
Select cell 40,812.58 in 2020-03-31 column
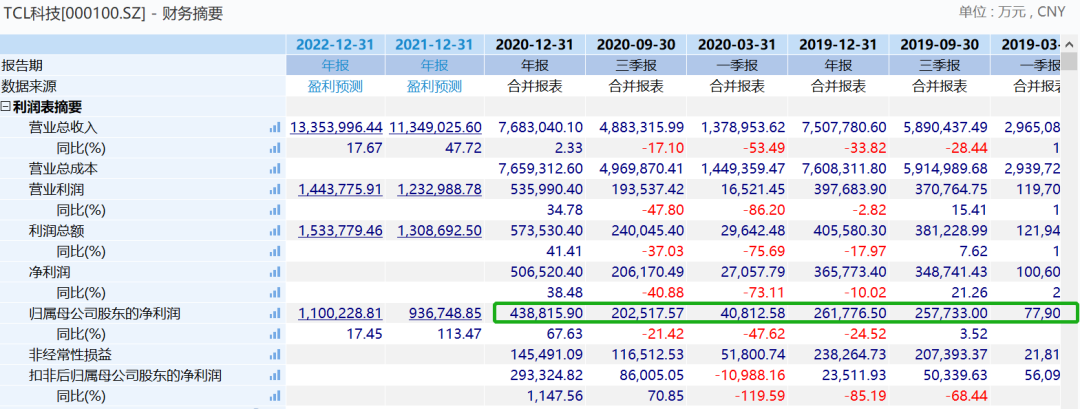tap(752, 313)
